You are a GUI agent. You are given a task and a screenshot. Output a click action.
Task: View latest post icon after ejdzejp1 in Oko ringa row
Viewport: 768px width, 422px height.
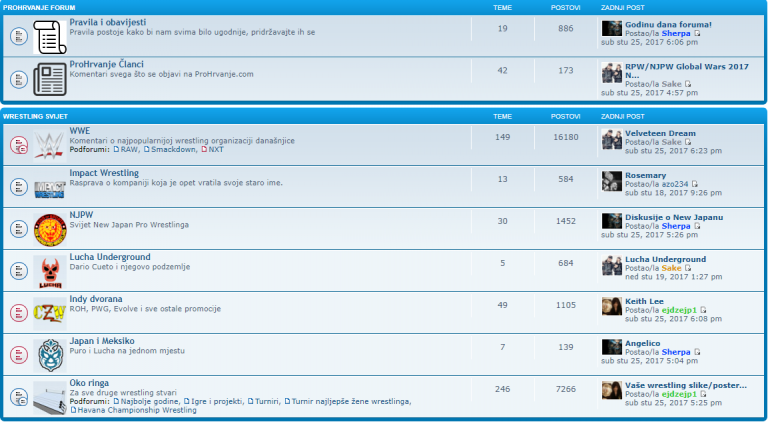coord(703,395)
